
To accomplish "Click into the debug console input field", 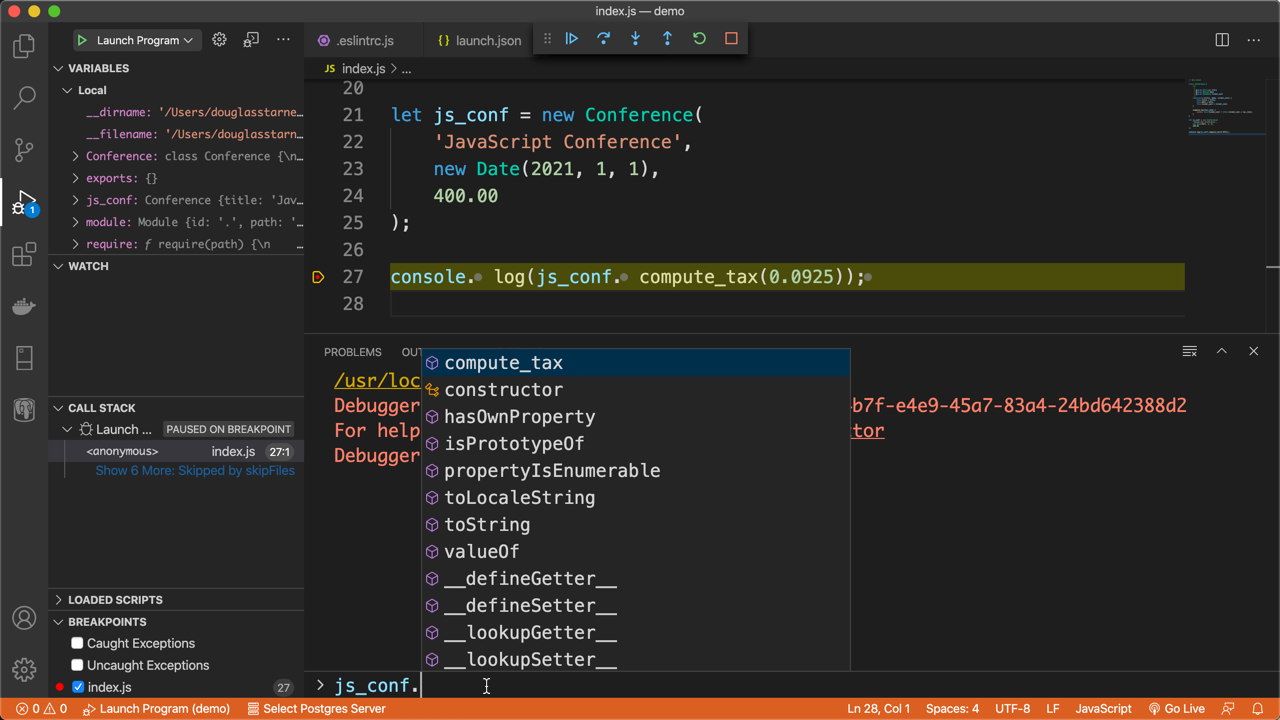I will pyautogui.click(x=800, y=686).
